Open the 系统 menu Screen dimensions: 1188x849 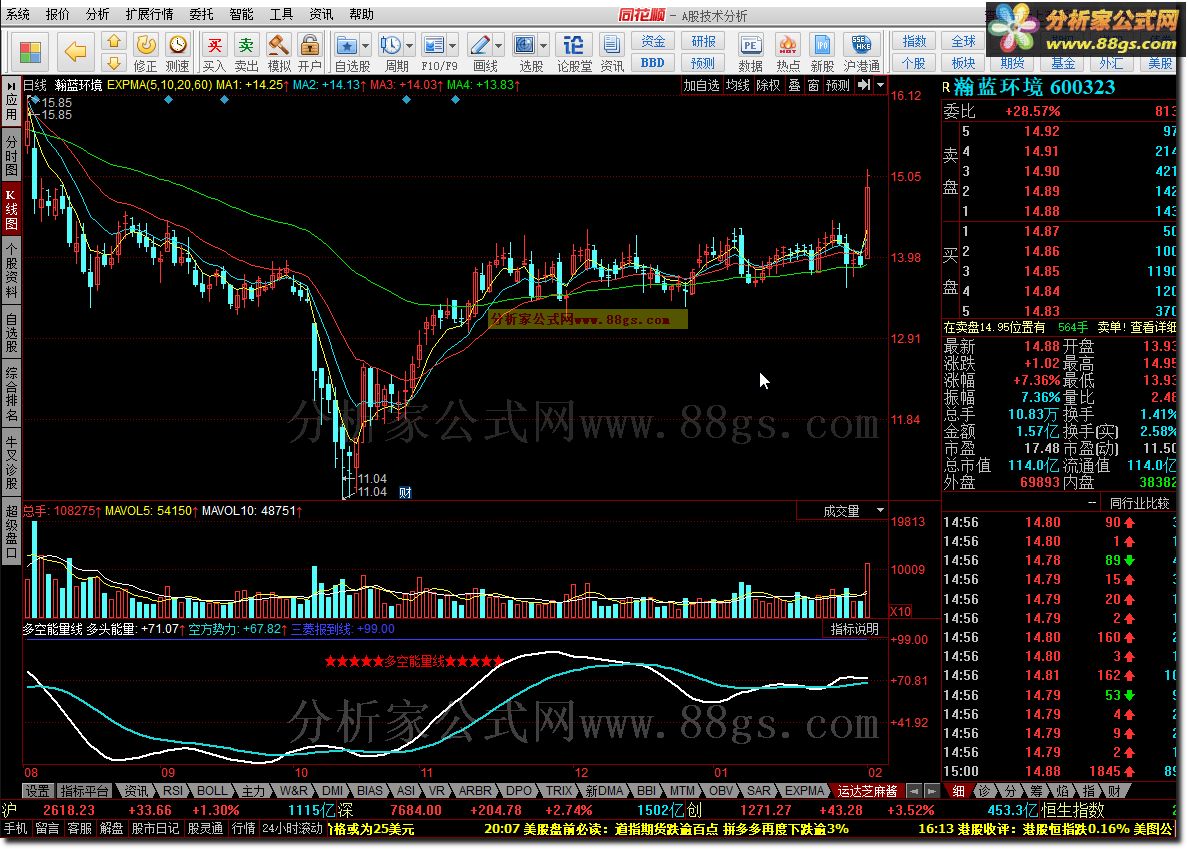click(17, 14)
